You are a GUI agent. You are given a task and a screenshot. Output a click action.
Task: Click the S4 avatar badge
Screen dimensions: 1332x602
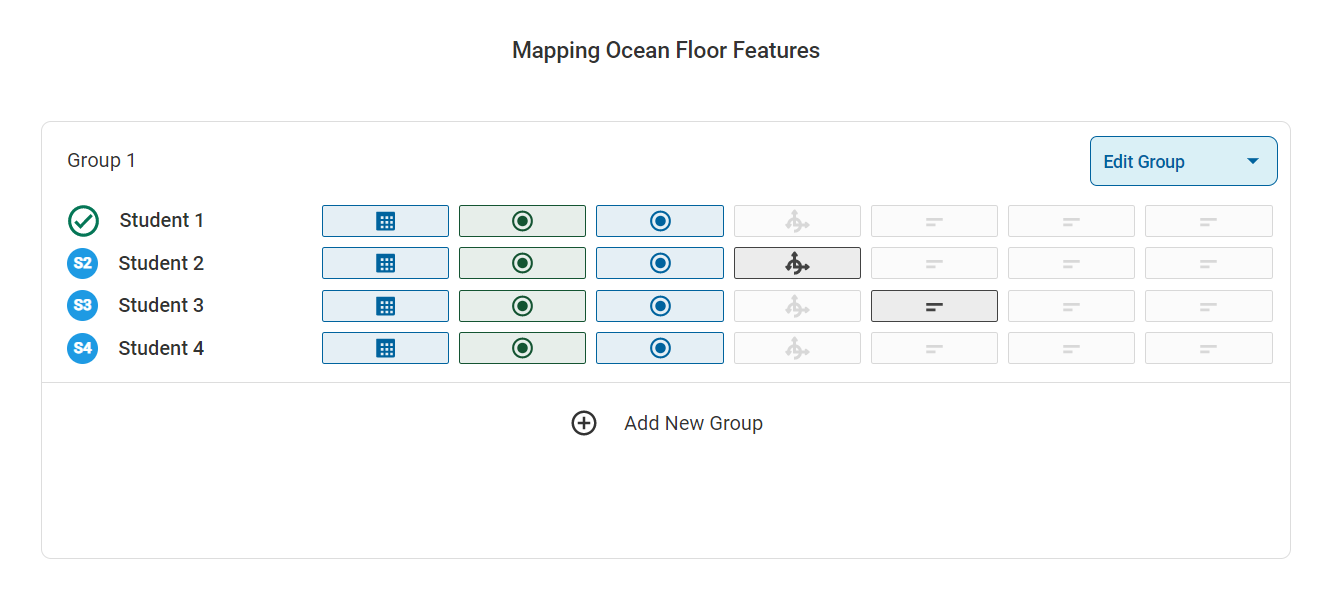click(83, 349)
